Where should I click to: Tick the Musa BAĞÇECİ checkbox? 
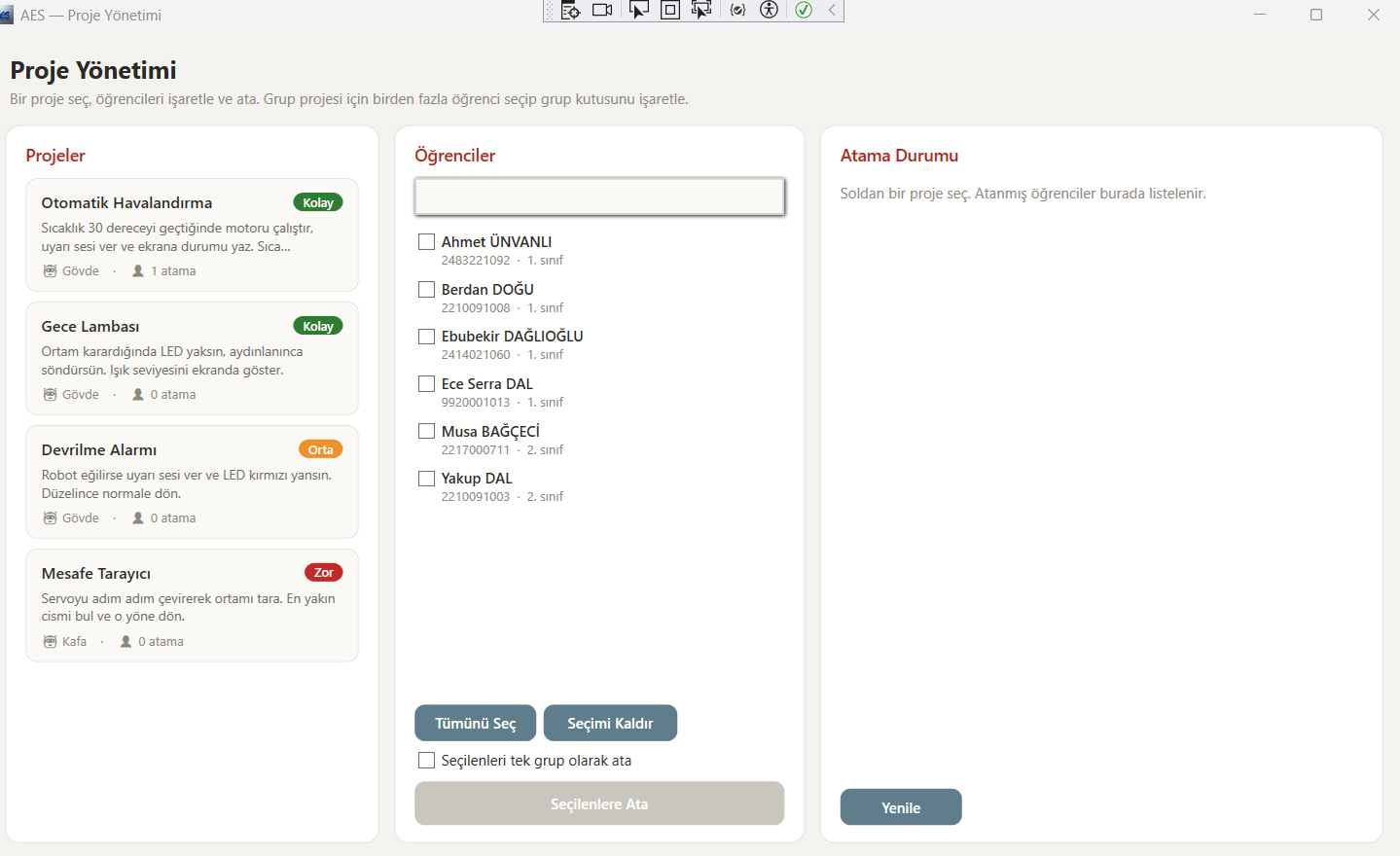[x=426, y=431]
